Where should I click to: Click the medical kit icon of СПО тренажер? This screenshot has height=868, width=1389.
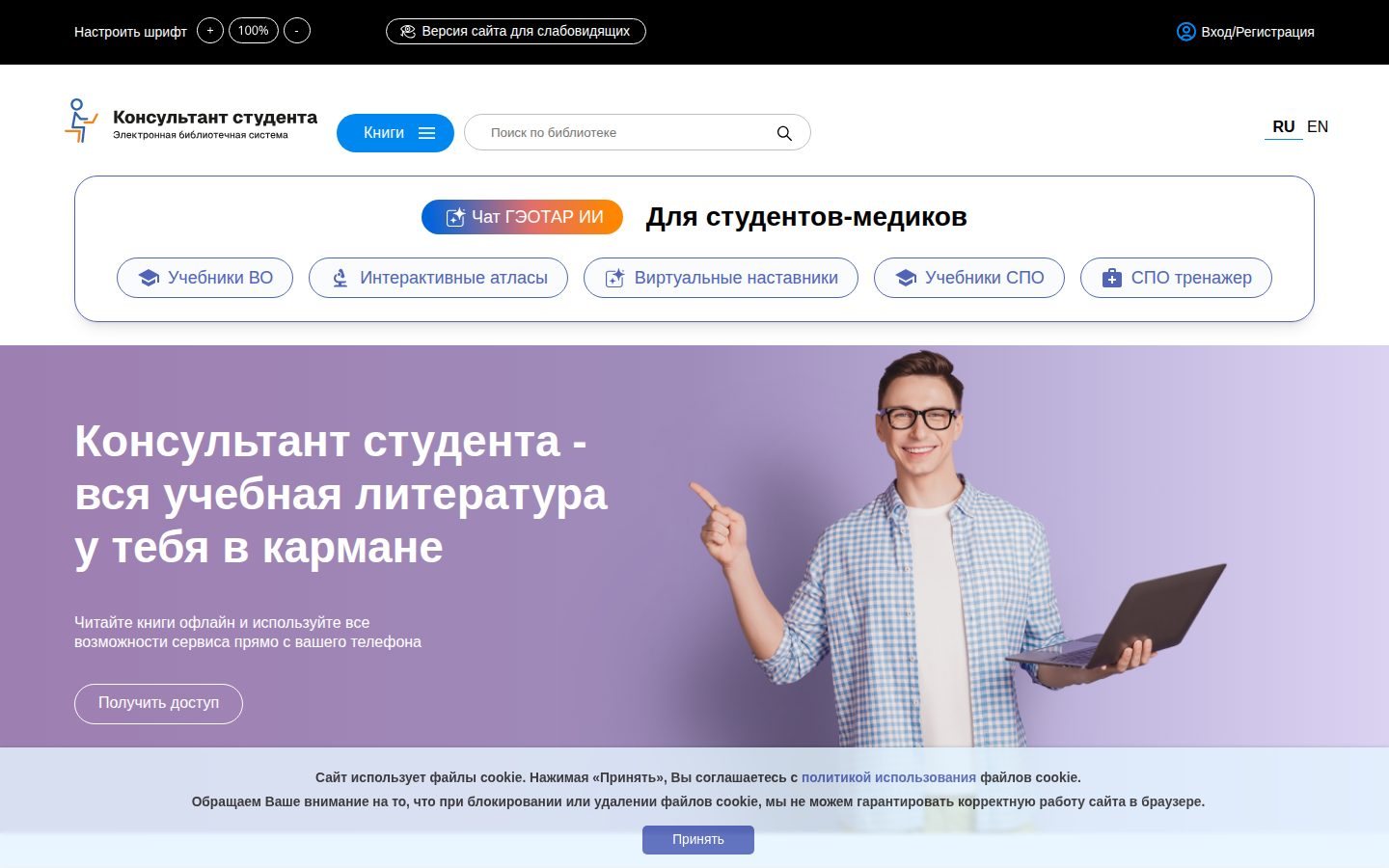click(1111, 278)
